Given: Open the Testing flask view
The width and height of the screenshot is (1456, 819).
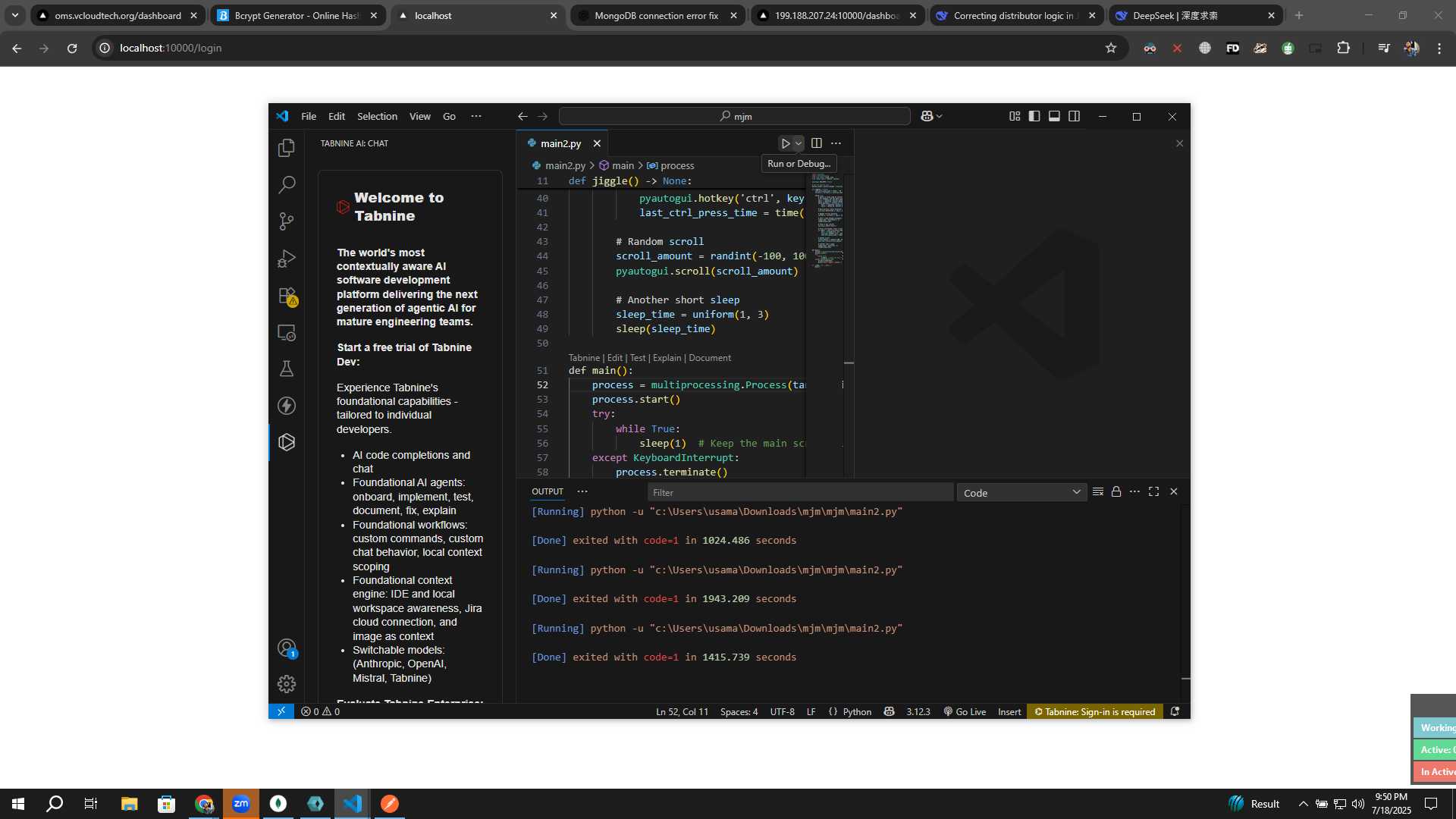Looking at the screenshot, I should coord(287,369).
